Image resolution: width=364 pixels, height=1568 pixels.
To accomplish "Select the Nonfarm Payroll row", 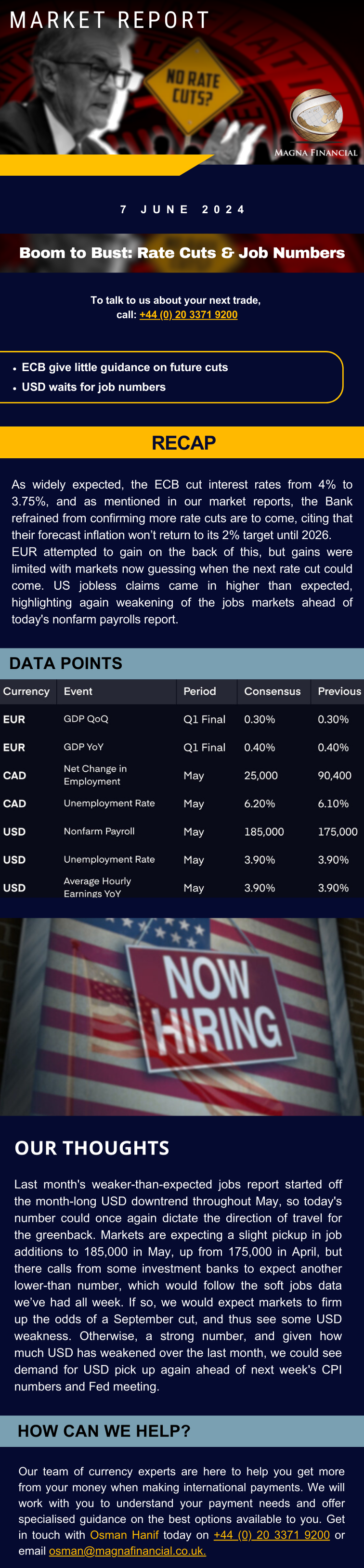I will click(182, 831).
